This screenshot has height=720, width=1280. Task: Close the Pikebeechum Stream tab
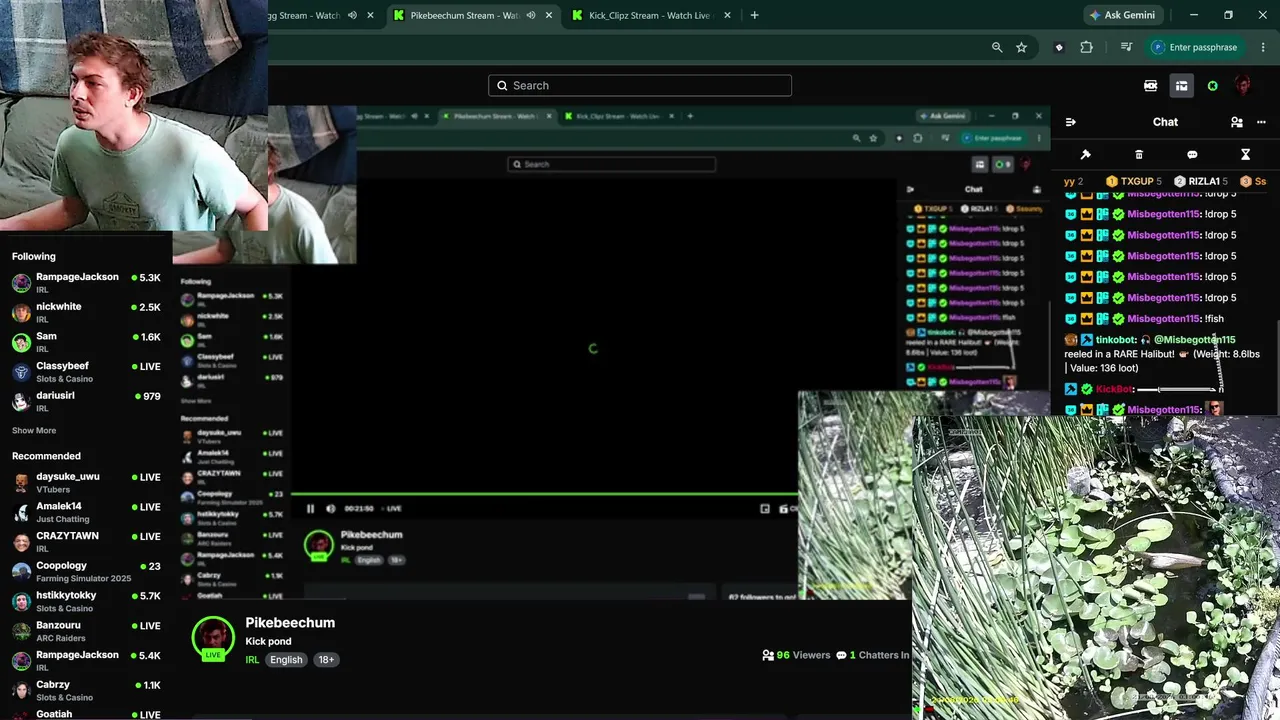coord(548,15)
